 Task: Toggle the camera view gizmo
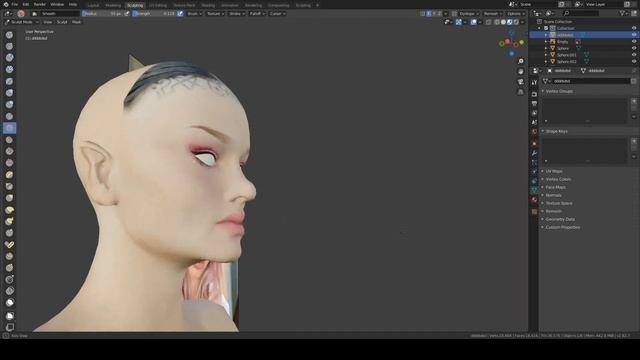[520, 82]
